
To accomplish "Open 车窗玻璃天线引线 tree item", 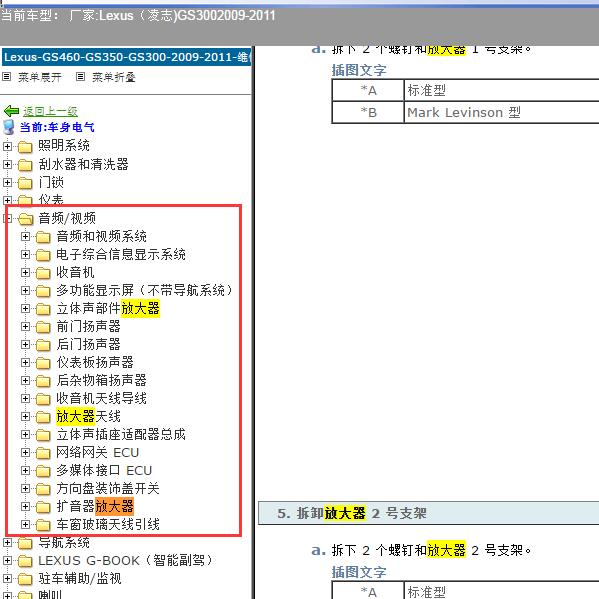I will coord(108,525).
